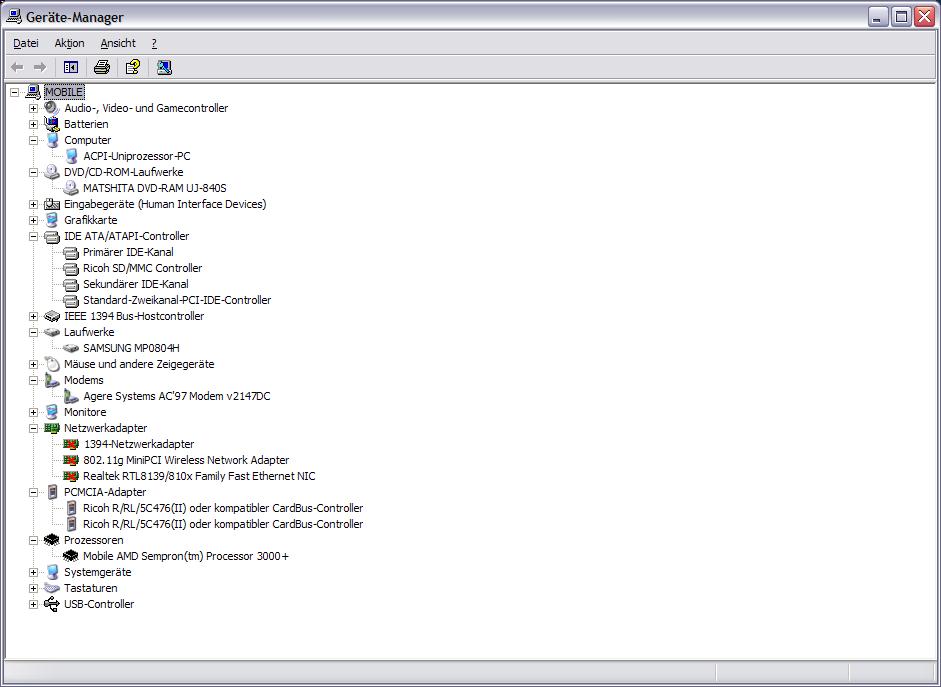Screen dimensions: 941x687
Task: Click the Mäuse mouse icon
Action: coord(52,364)
